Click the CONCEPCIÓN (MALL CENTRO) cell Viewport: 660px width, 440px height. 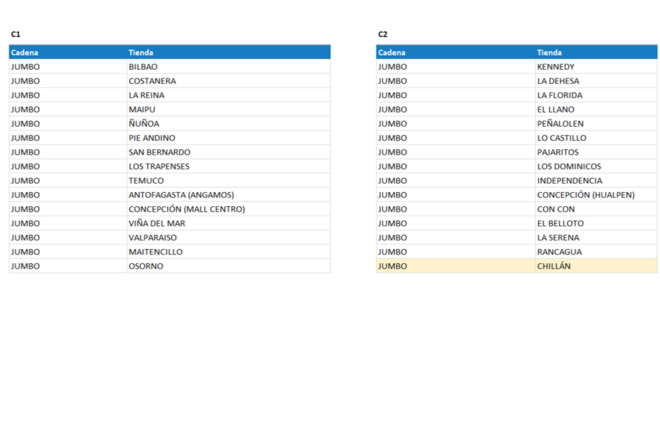coord(186,209)
